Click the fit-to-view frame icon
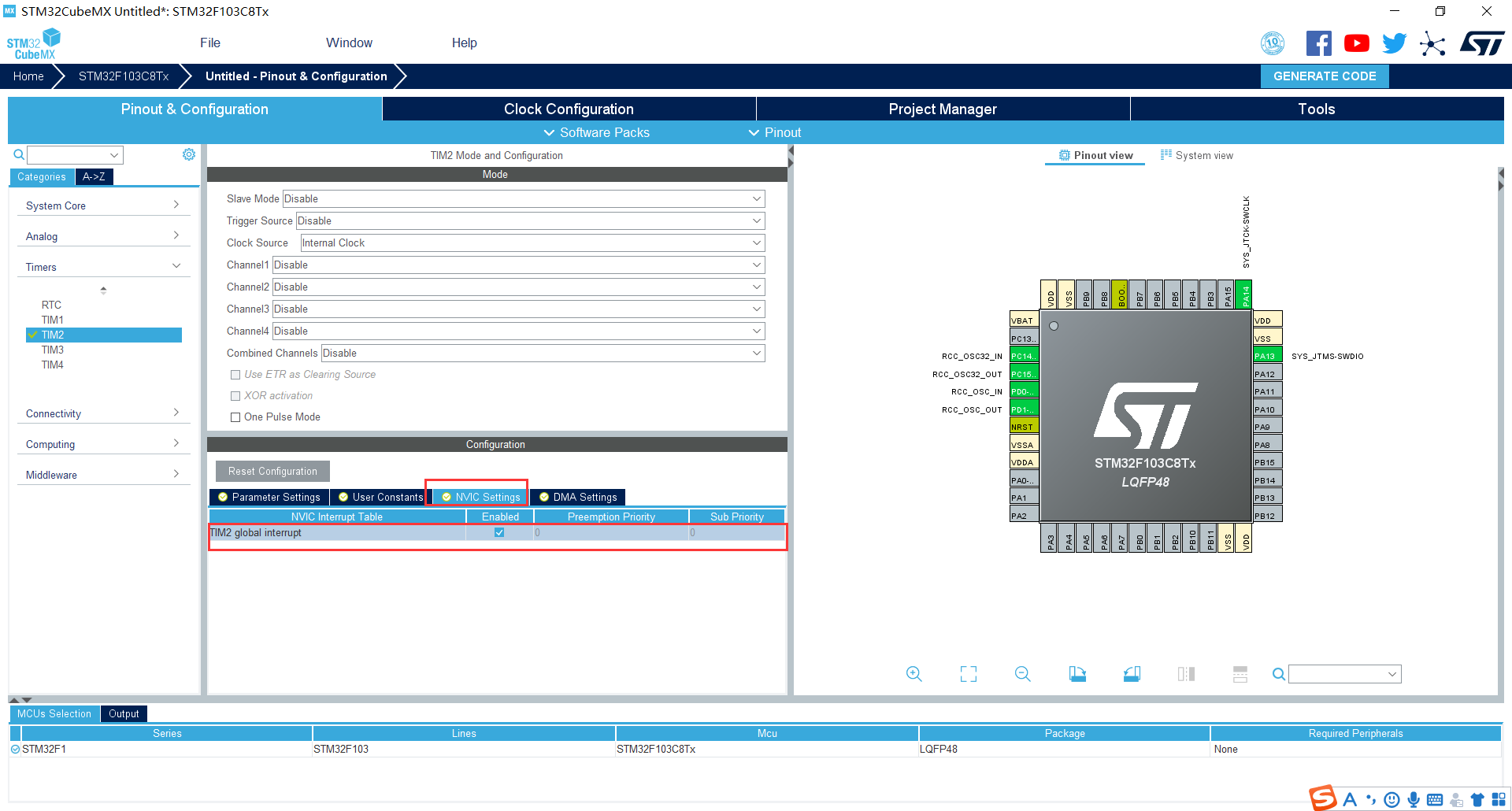 pyautogui.click(x=969, y=674)
